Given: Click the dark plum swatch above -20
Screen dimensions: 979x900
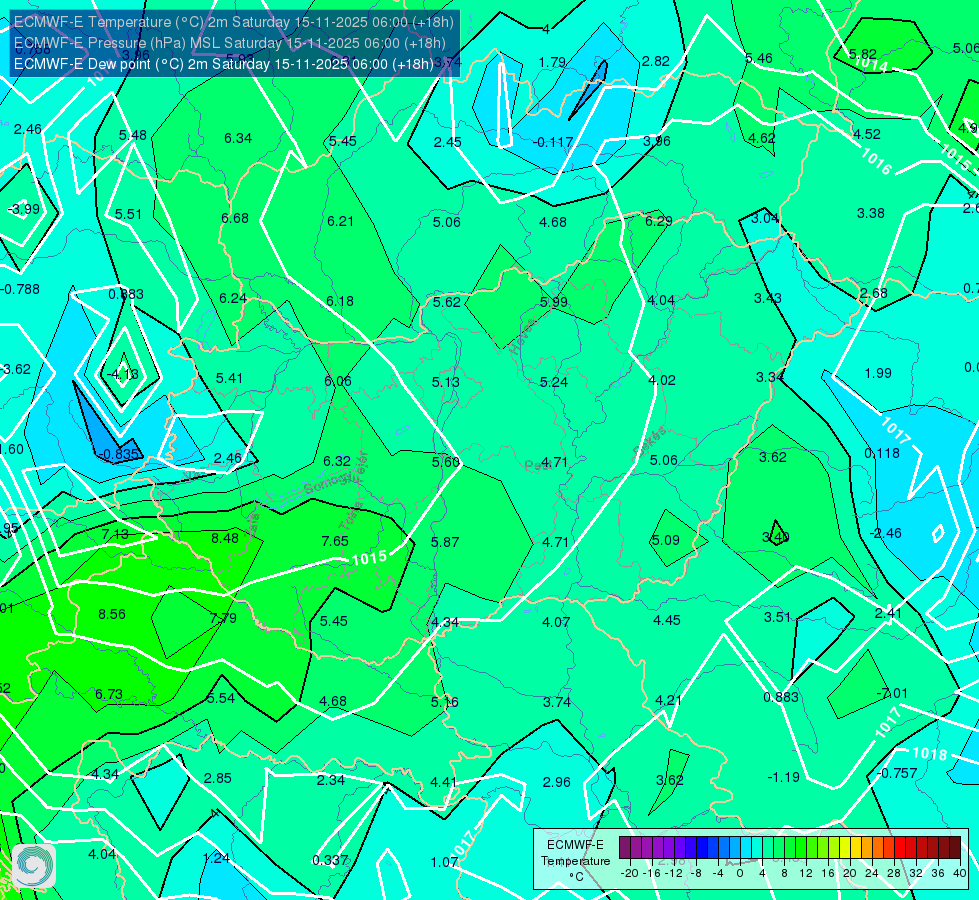Looking at the screenshot, I should click(625, 848).
